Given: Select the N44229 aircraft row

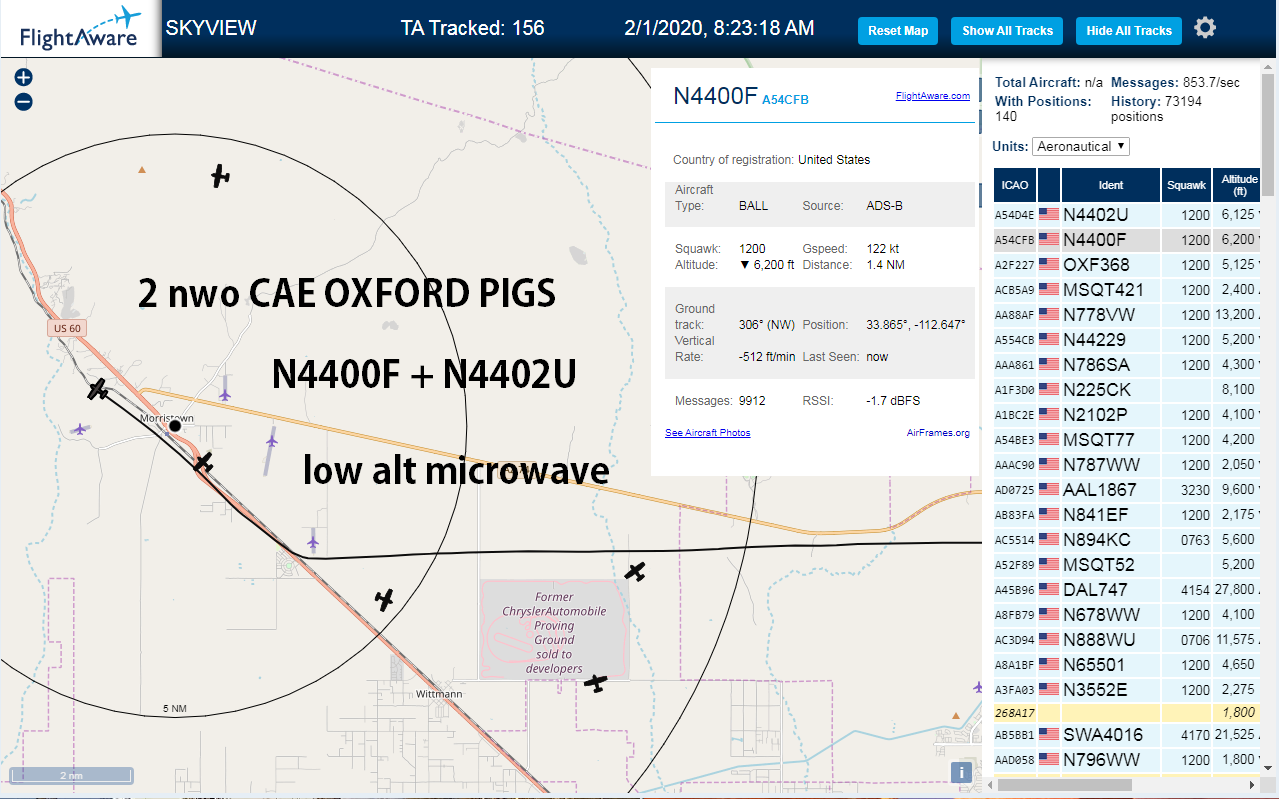Looking at the screenshot, I should point(1127,340).
